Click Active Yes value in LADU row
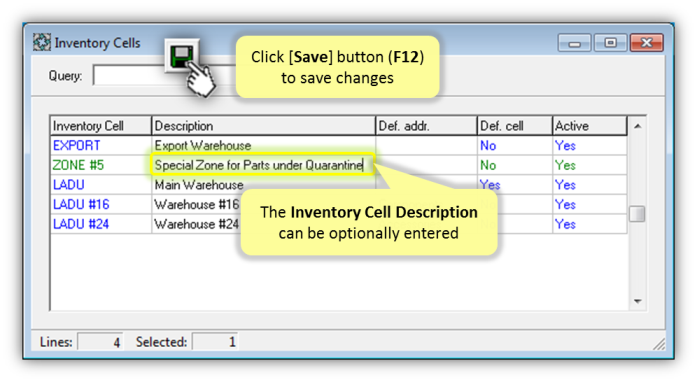This screenshot has height=382, width=697. pos(590,185)
